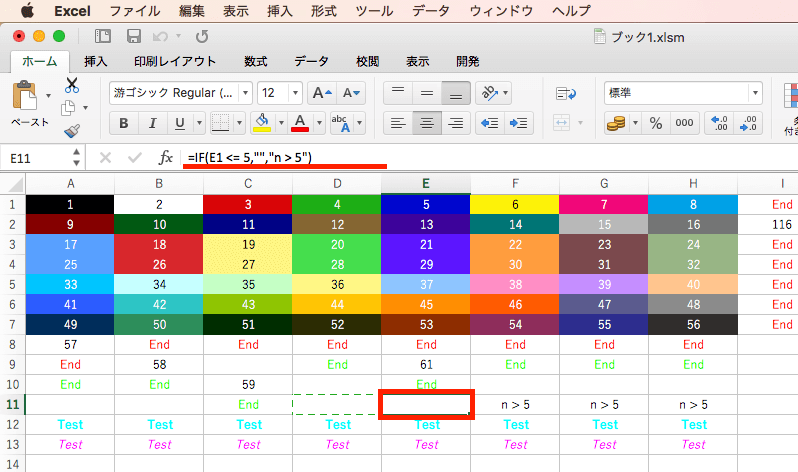The height and width of the screenshot is (472, 798).
Task: Toggle Bold formatting
Action: 124,123
